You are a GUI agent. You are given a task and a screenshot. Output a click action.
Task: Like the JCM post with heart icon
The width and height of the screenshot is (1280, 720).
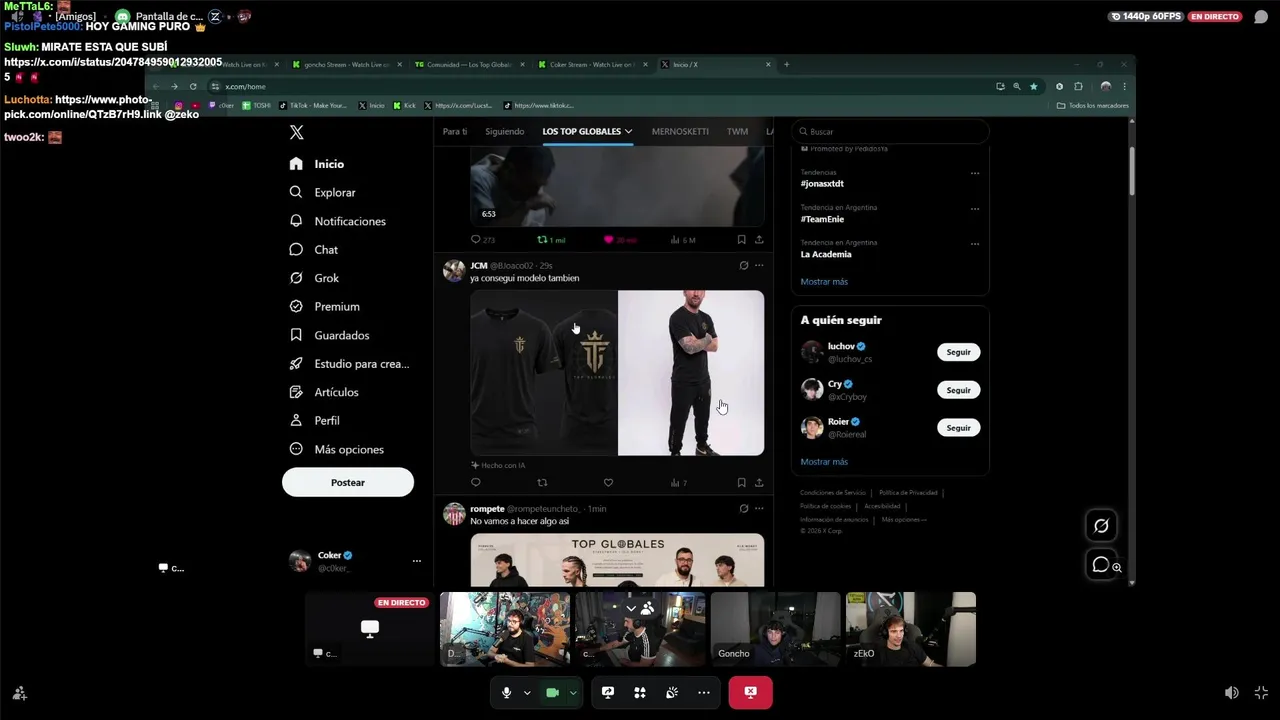(608, 483)
